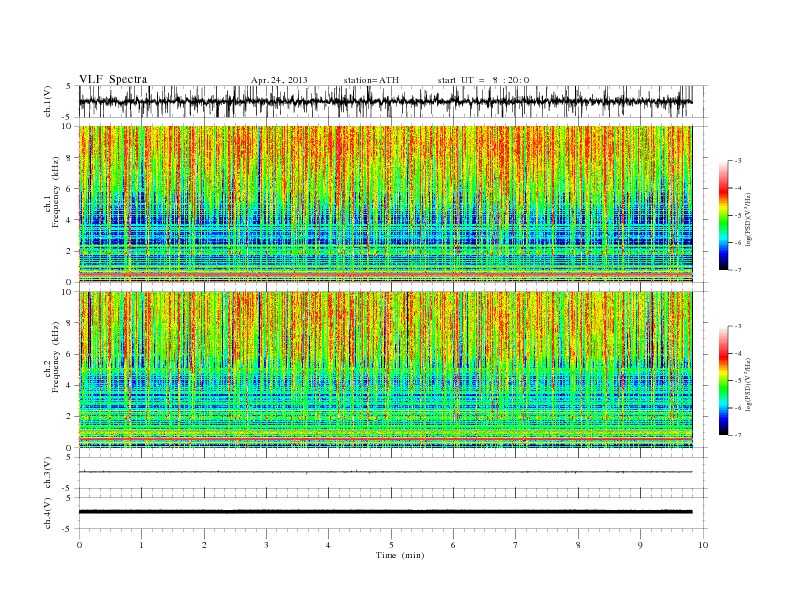Viewport: 792px width, 612px height.
Task: Click the 'ch.4(V)' axis label
Action: pos(47,513)
